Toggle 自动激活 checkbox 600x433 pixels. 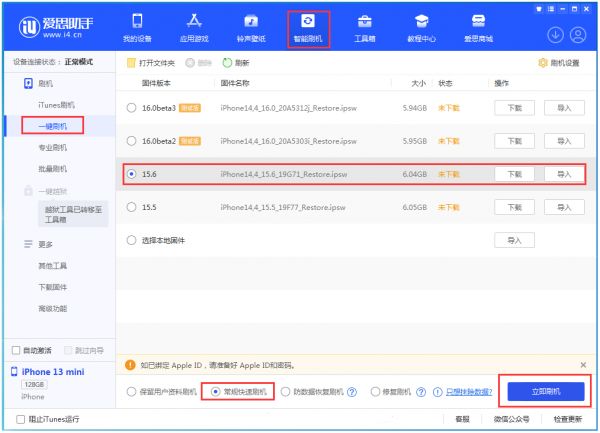tap(16, 350)
